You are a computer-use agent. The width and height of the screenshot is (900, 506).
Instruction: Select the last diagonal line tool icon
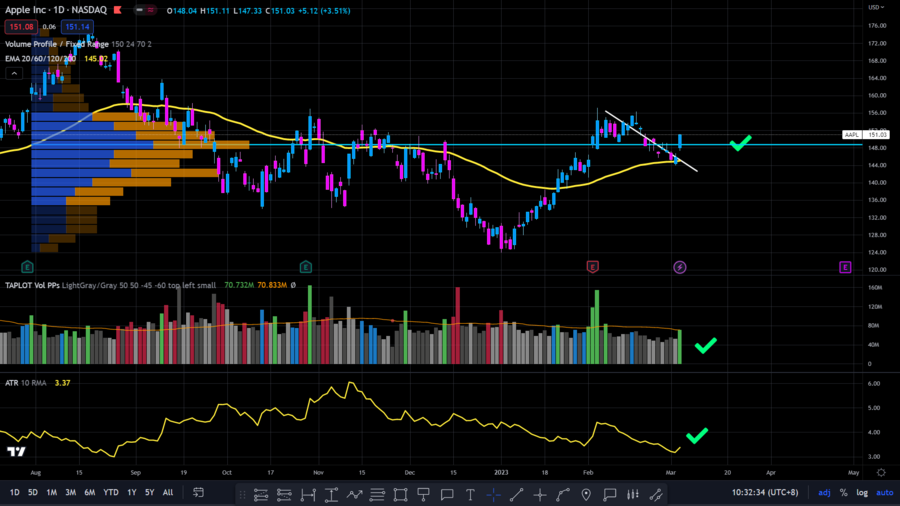[656, 494]
